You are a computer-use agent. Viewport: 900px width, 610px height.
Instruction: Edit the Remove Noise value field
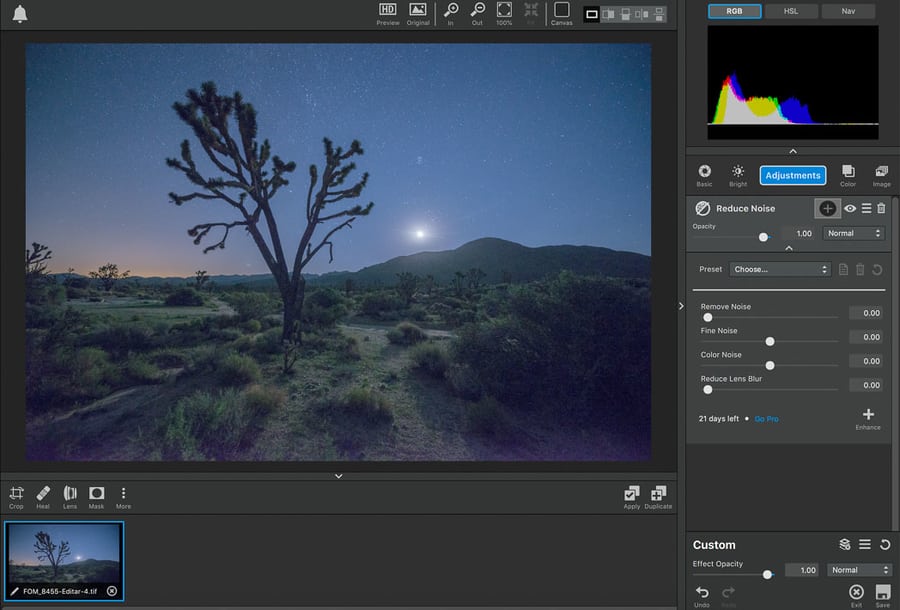pyautogui.click(x=866, y=313)
